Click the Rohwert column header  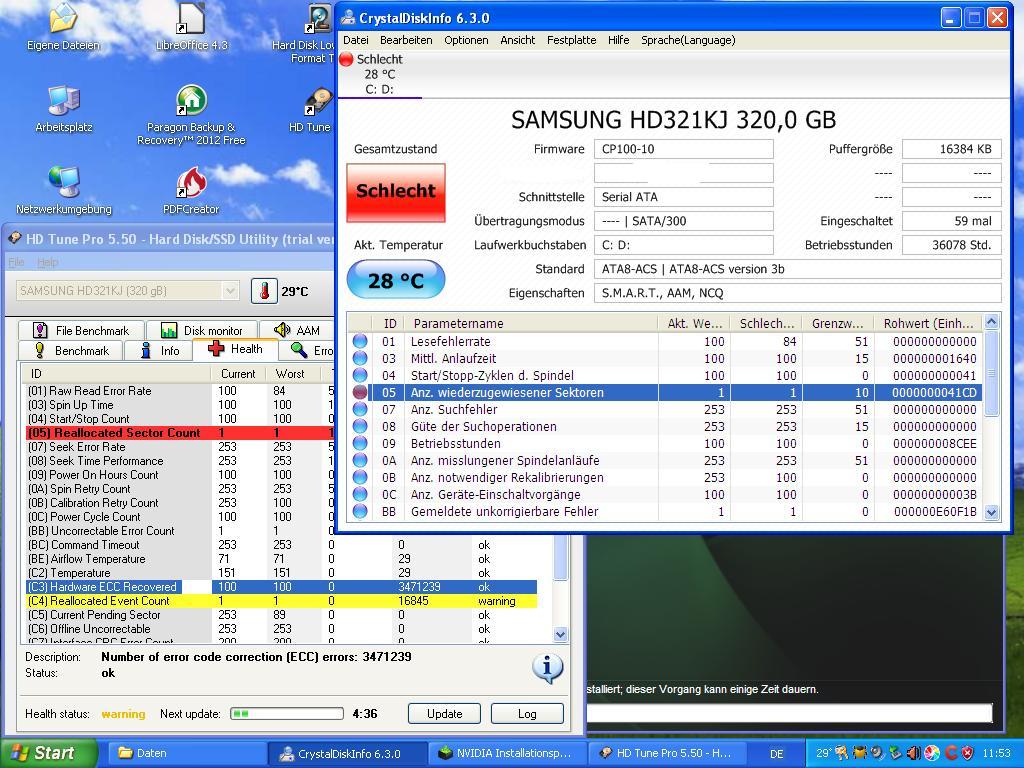(928, 323)
